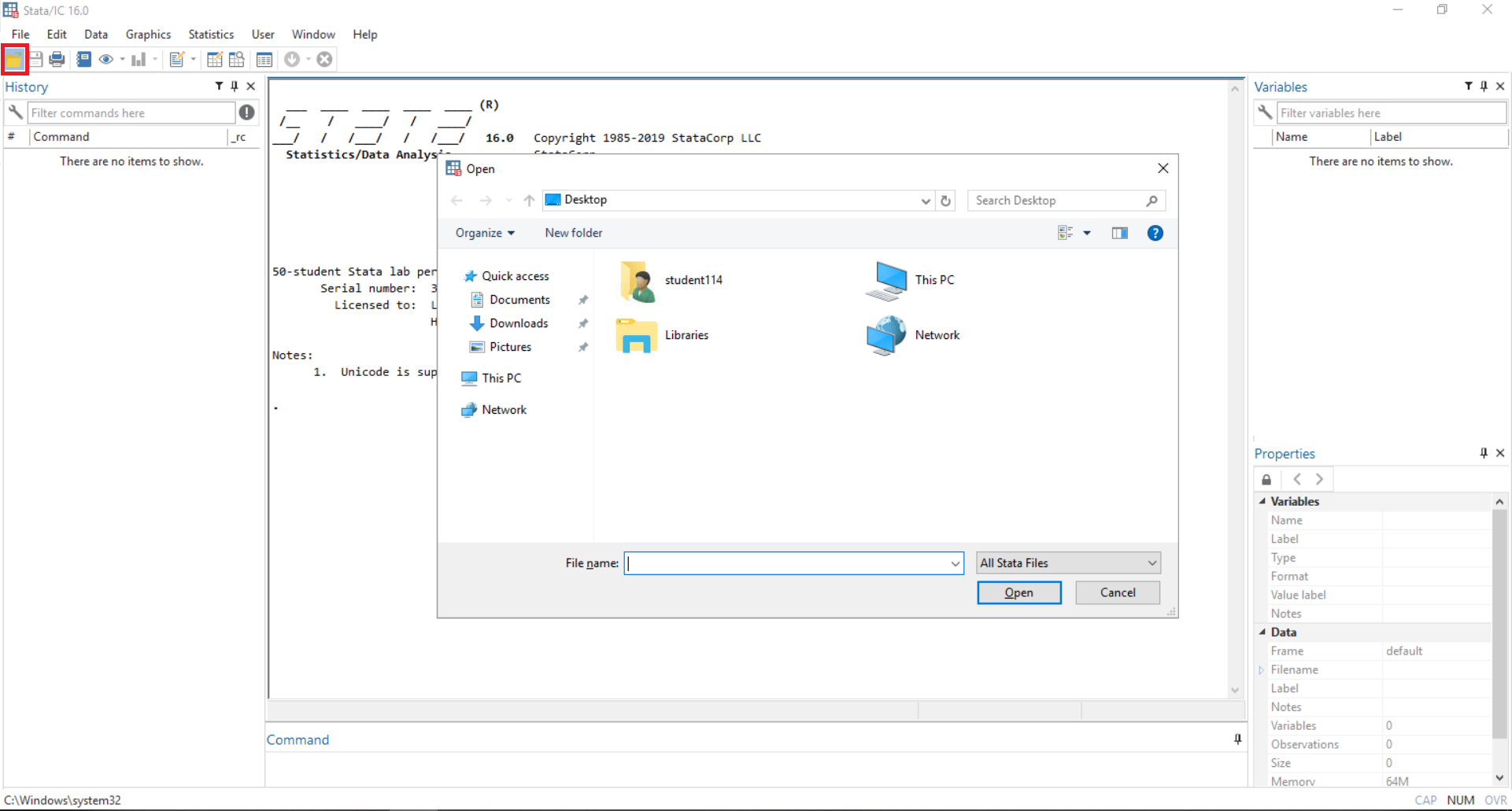Open the view options dropdown arrow
The image size is (1512, 811).
[x=1087, y=233]
